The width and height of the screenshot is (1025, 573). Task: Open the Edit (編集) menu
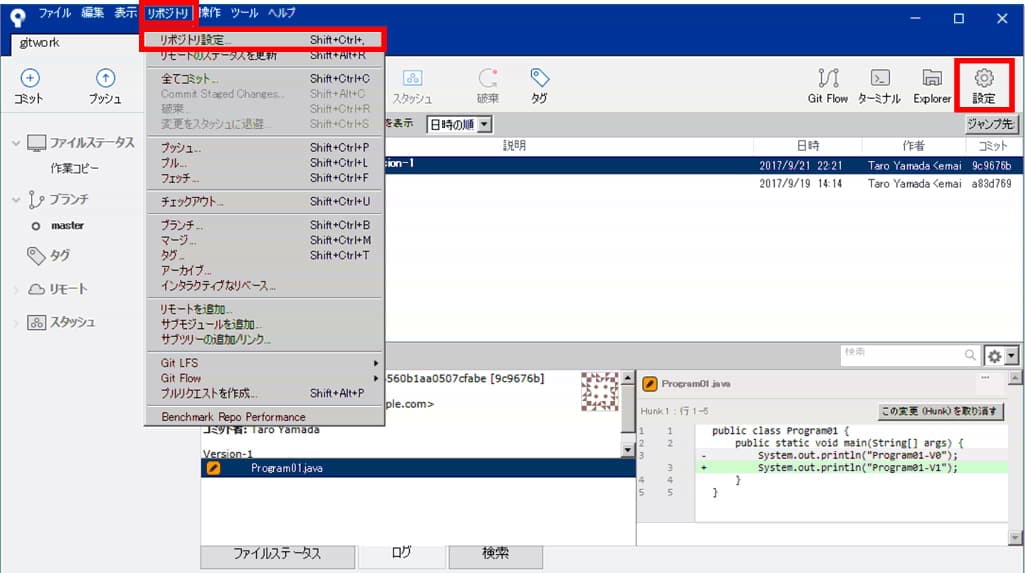pos(92,13)
